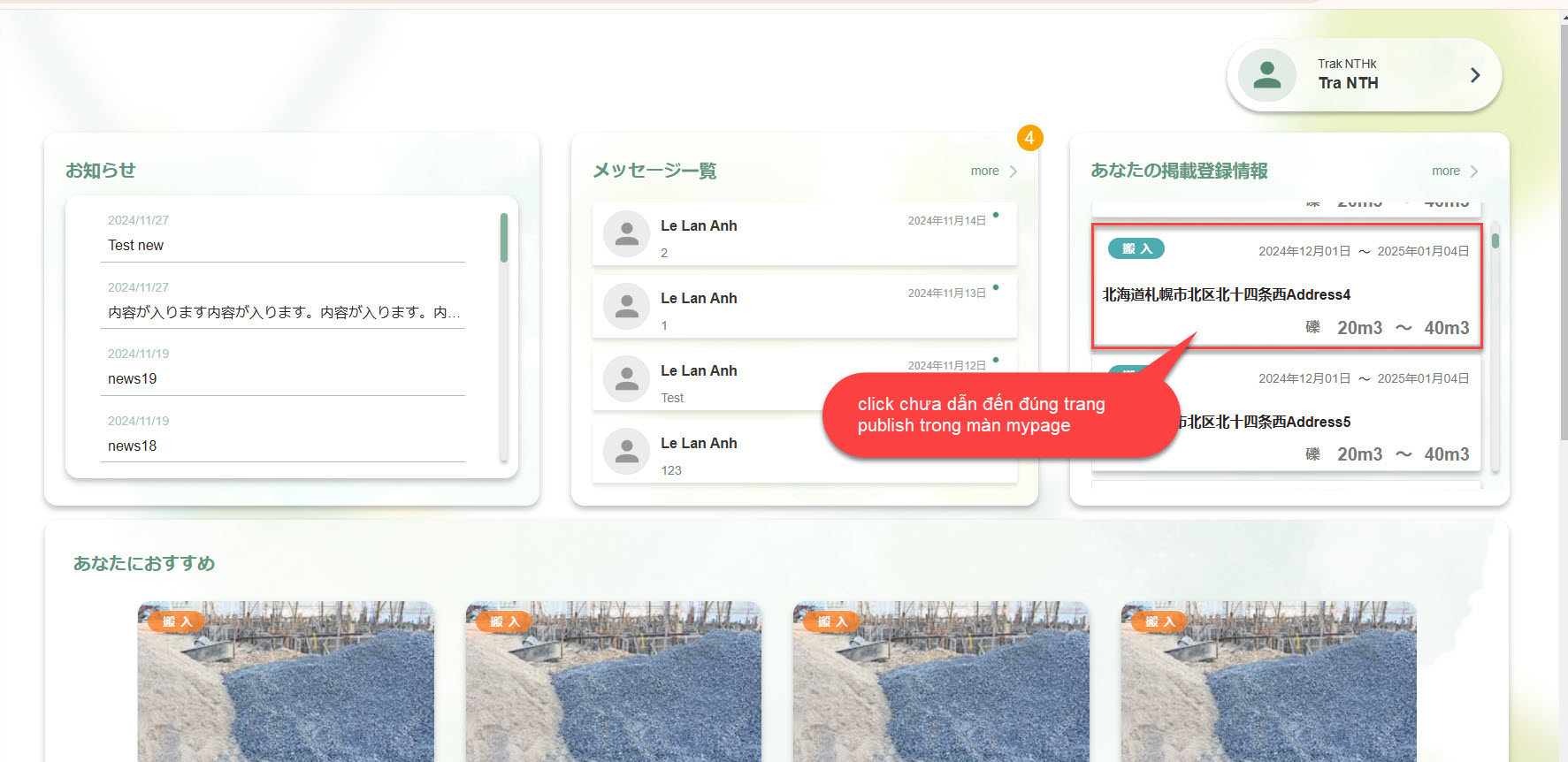Open the 'Test new' news item
This screenshot has height=762, width=1568.
tap(135, 245)
